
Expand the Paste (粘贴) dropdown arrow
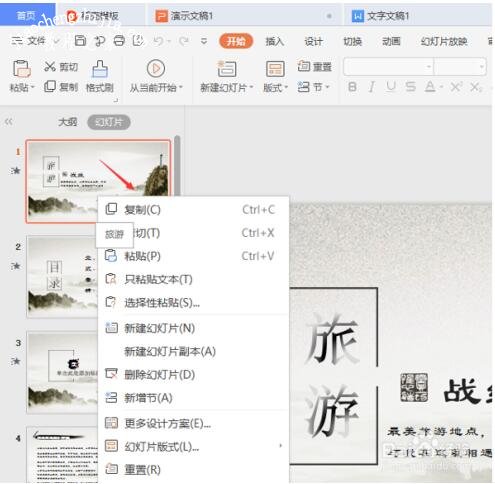tap(33, 87)
